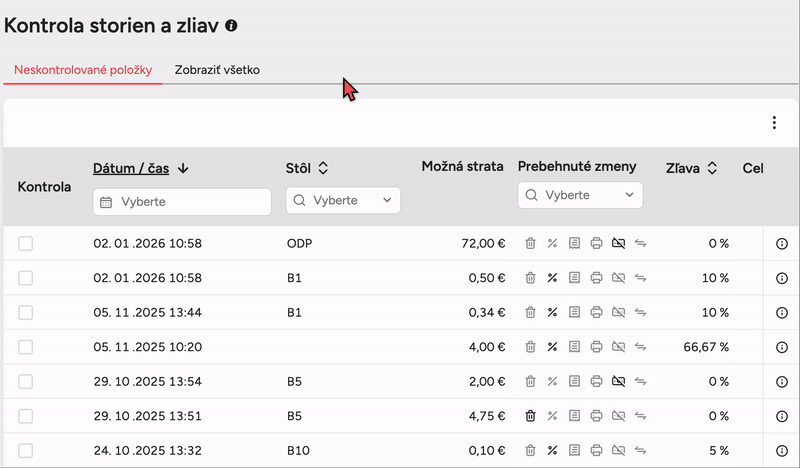Mark the 29.10.2025 13:51 row as checked
Screen dimensions: 800x468
26,416
